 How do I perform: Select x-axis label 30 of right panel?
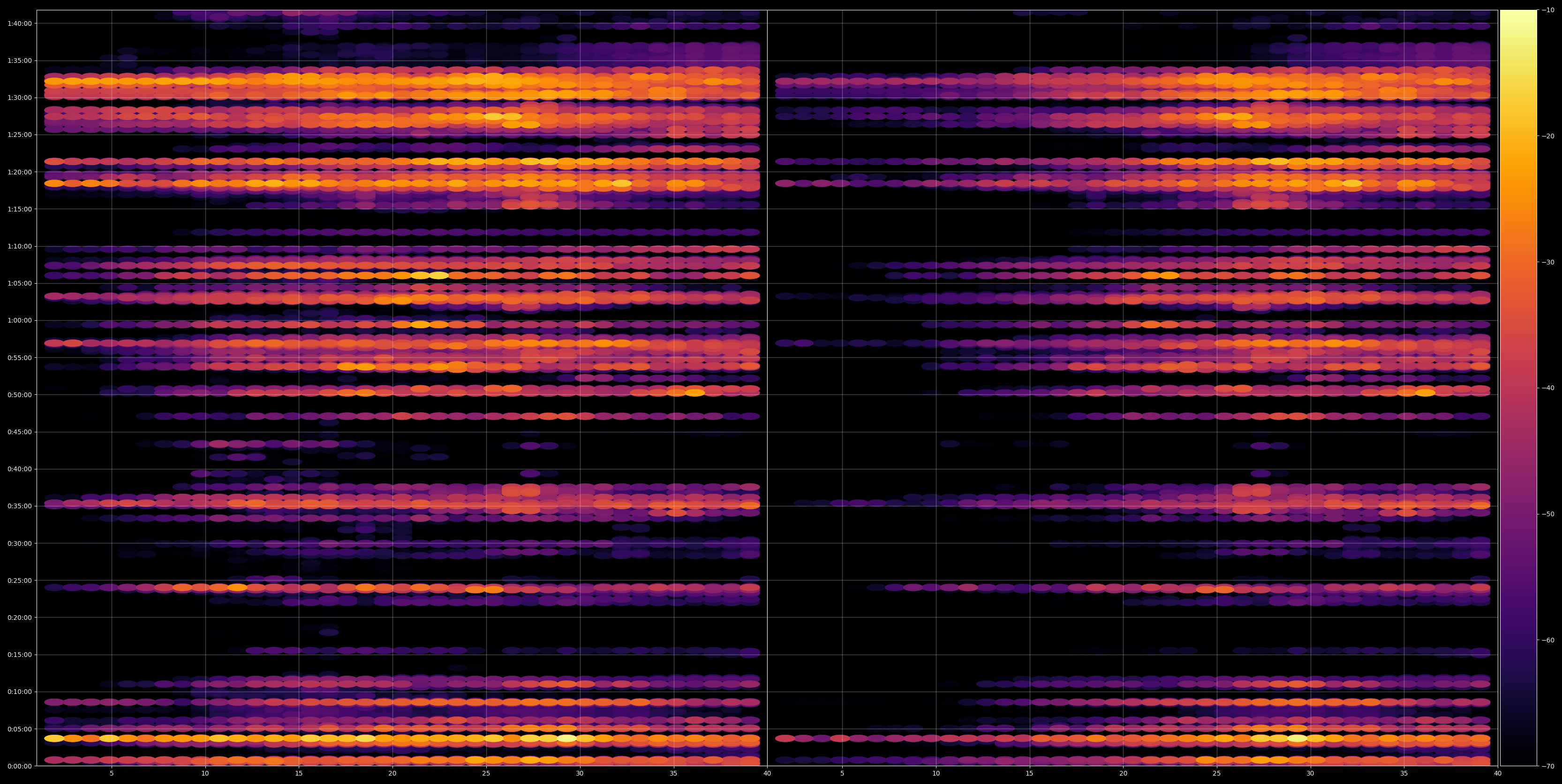tap(1310, 774)
